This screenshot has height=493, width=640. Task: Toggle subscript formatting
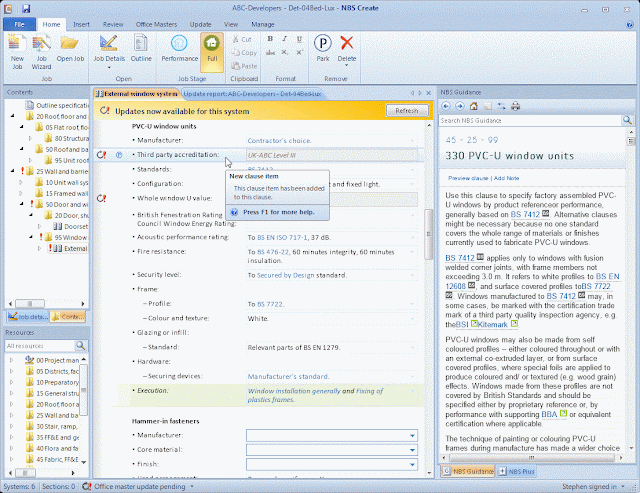click(x=284, y=53)
